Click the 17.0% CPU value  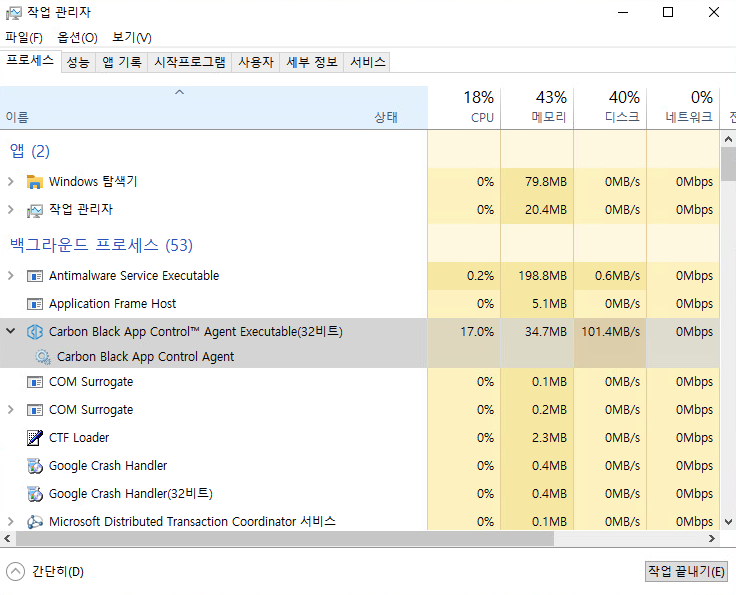coord(477,332)
